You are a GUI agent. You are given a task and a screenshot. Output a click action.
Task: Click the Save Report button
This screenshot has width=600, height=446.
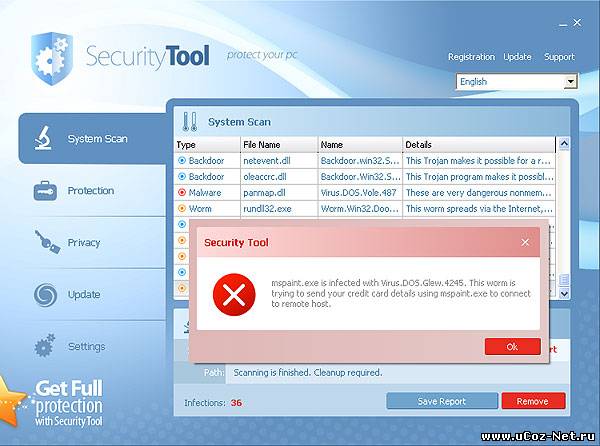(x=442, y=401)
